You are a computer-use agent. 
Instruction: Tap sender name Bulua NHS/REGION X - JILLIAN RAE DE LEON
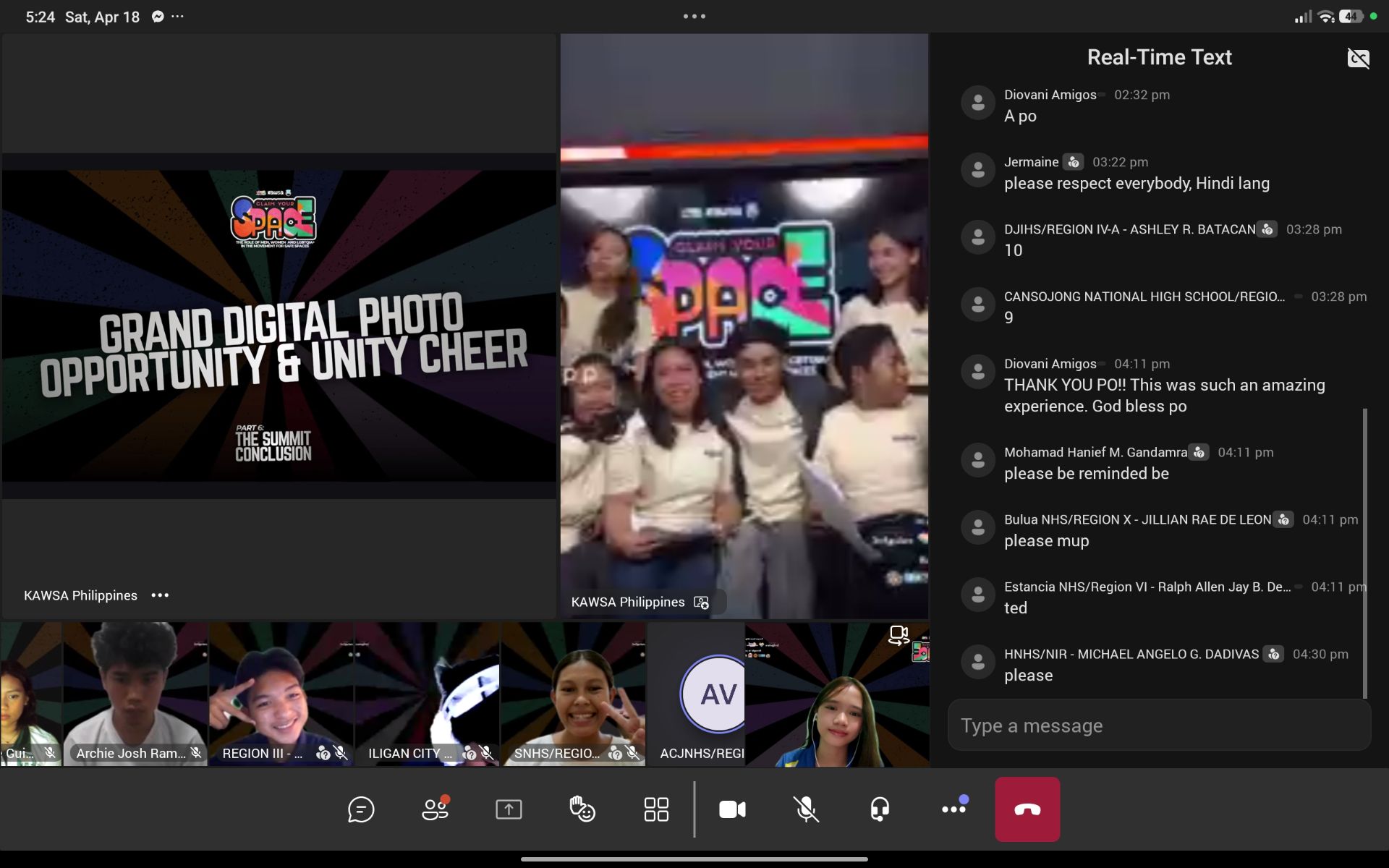tap(1137, 519)
